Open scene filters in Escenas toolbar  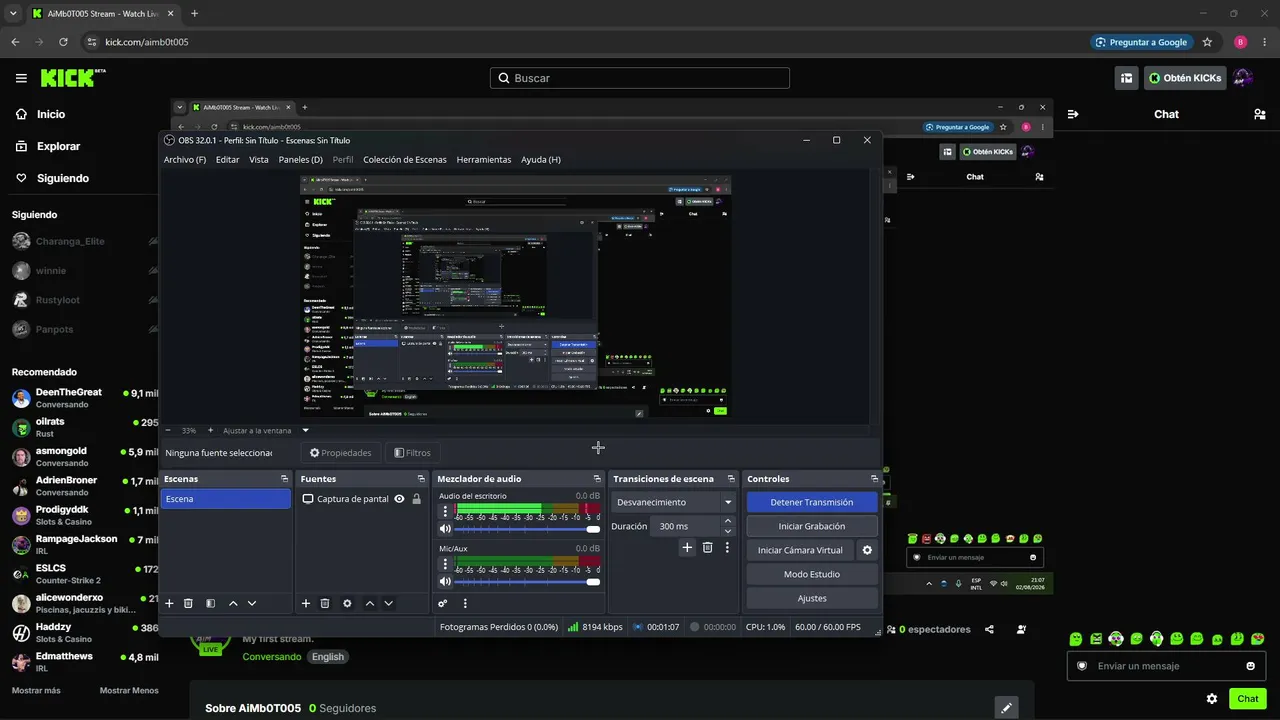click(x=210, y=603)
